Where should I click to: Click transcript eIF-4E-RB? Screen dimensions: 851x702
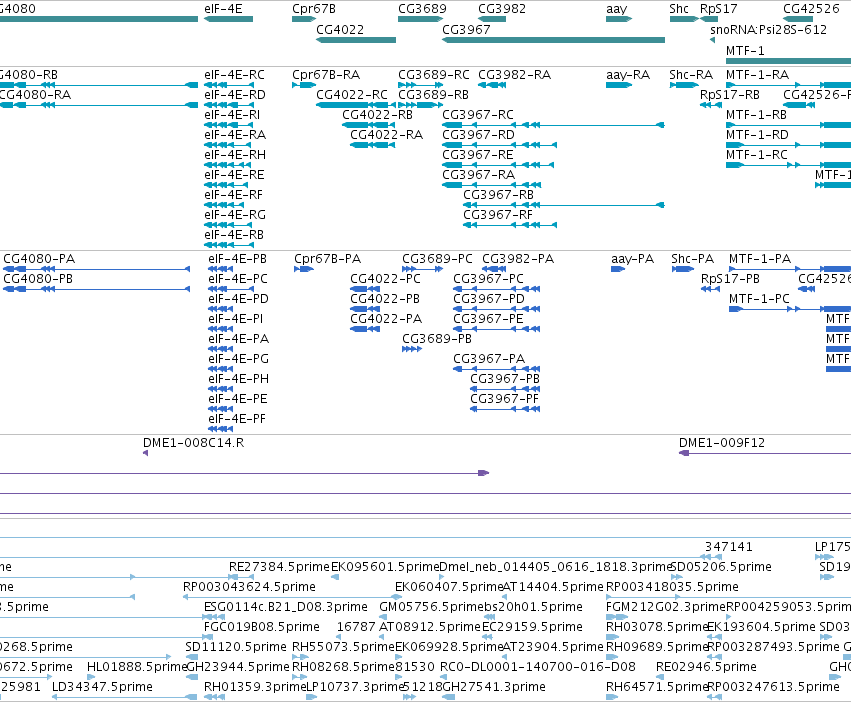(x=228, y=245)
